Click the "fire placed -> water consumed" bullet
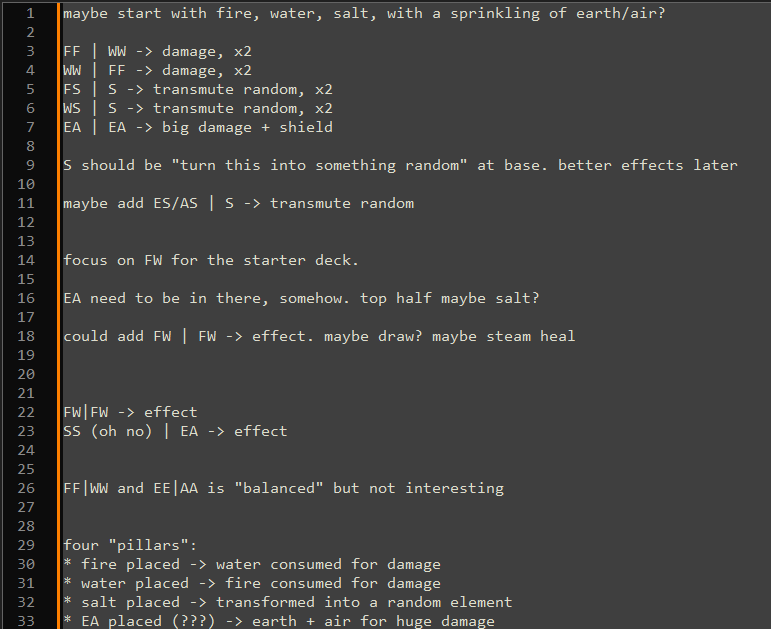Screen dimensions: 771x629 252,565
